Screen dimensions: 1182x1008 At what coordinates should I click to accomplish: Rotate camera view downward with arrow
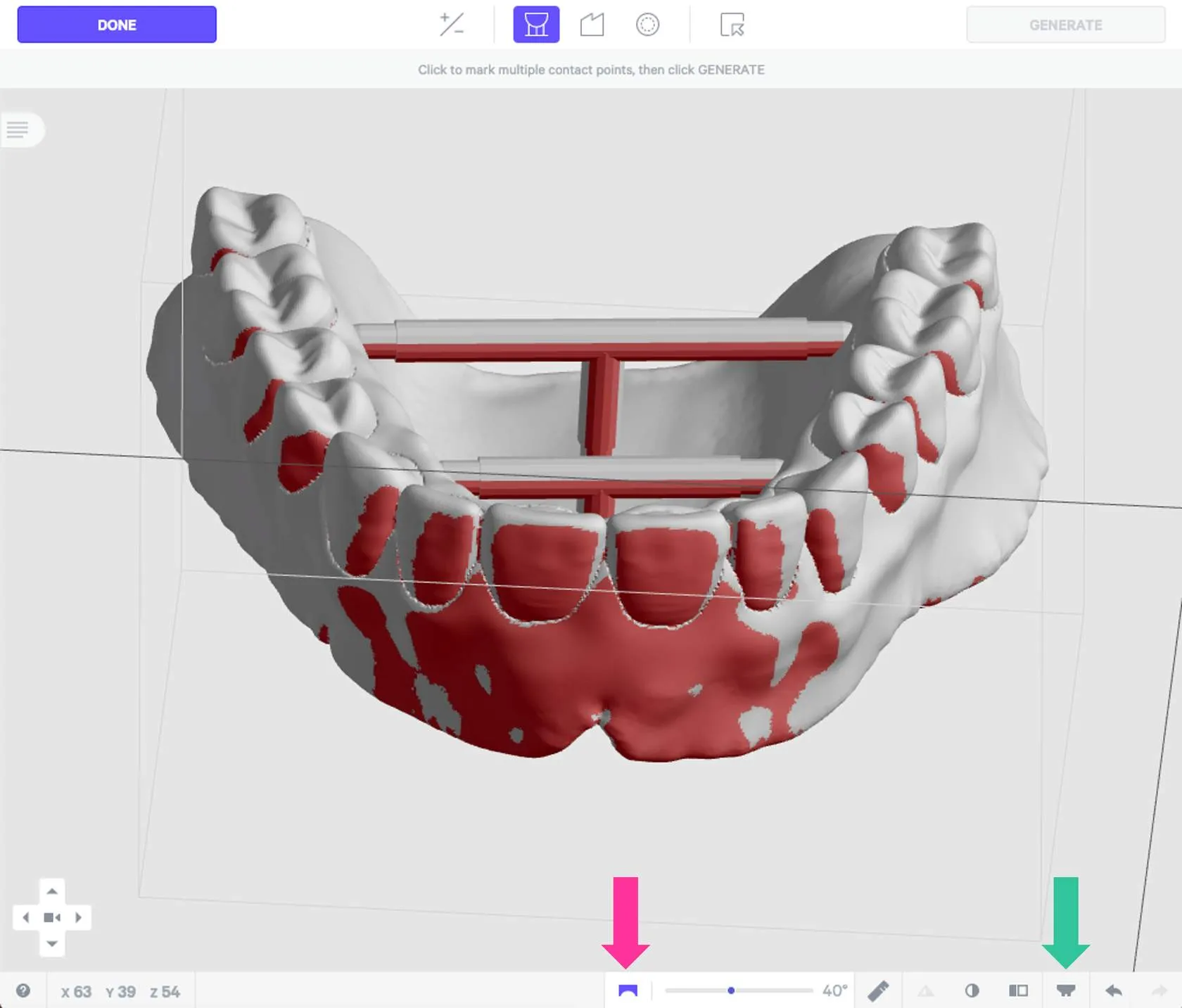coord(52,943)
